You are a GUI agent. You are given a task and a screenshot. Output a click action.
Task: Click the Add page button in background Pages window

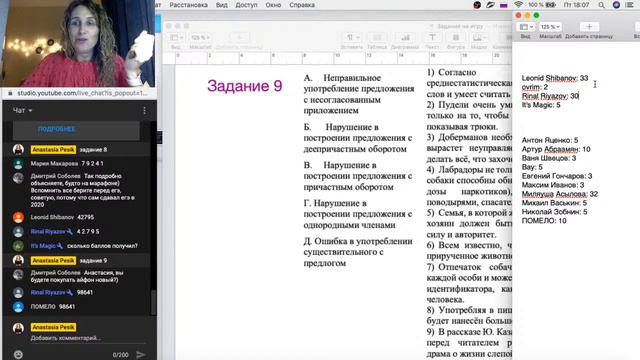pyautogui.click(x=240, y=38)
